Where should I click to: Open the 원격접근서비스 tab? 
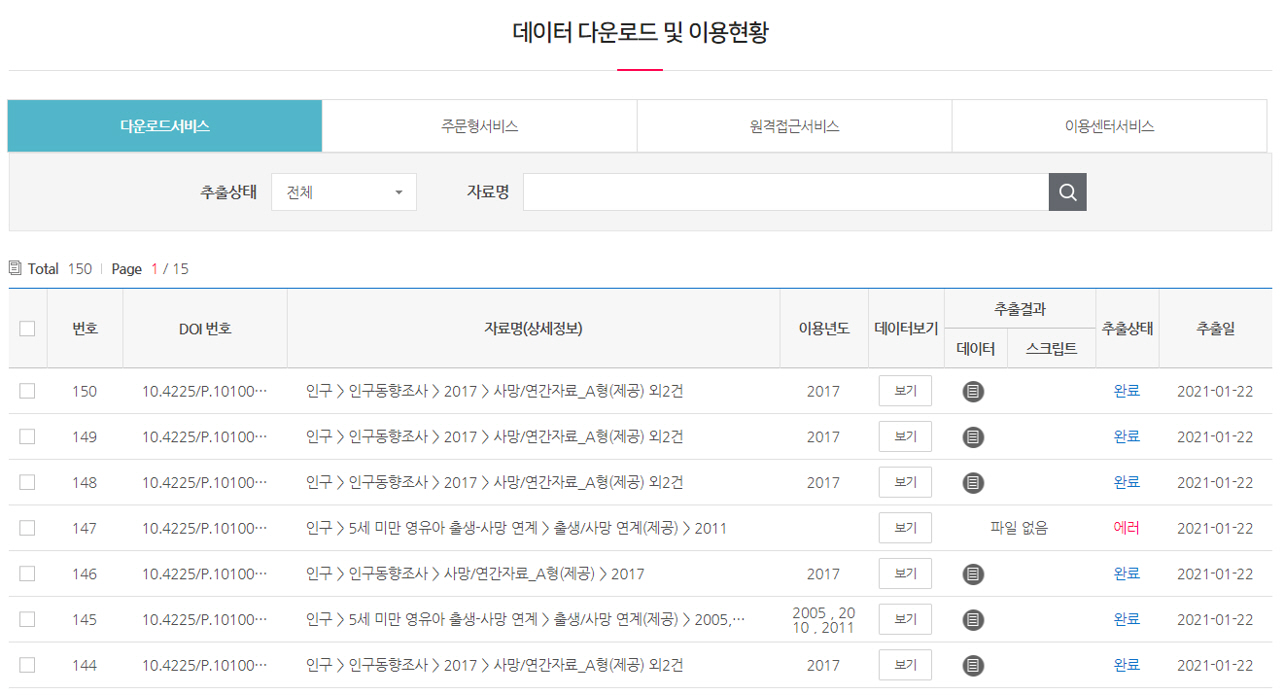[x=795, y=125]
